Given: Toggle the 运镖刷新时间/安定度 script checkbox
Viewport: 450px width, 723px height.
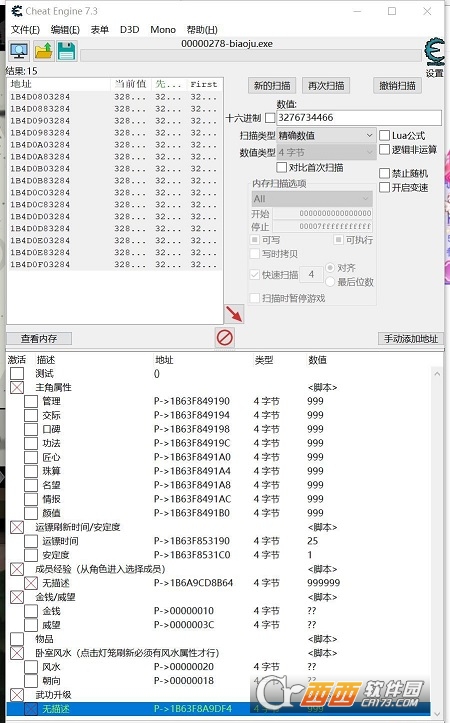Looking at the screenshot, I should click(17, 527).
